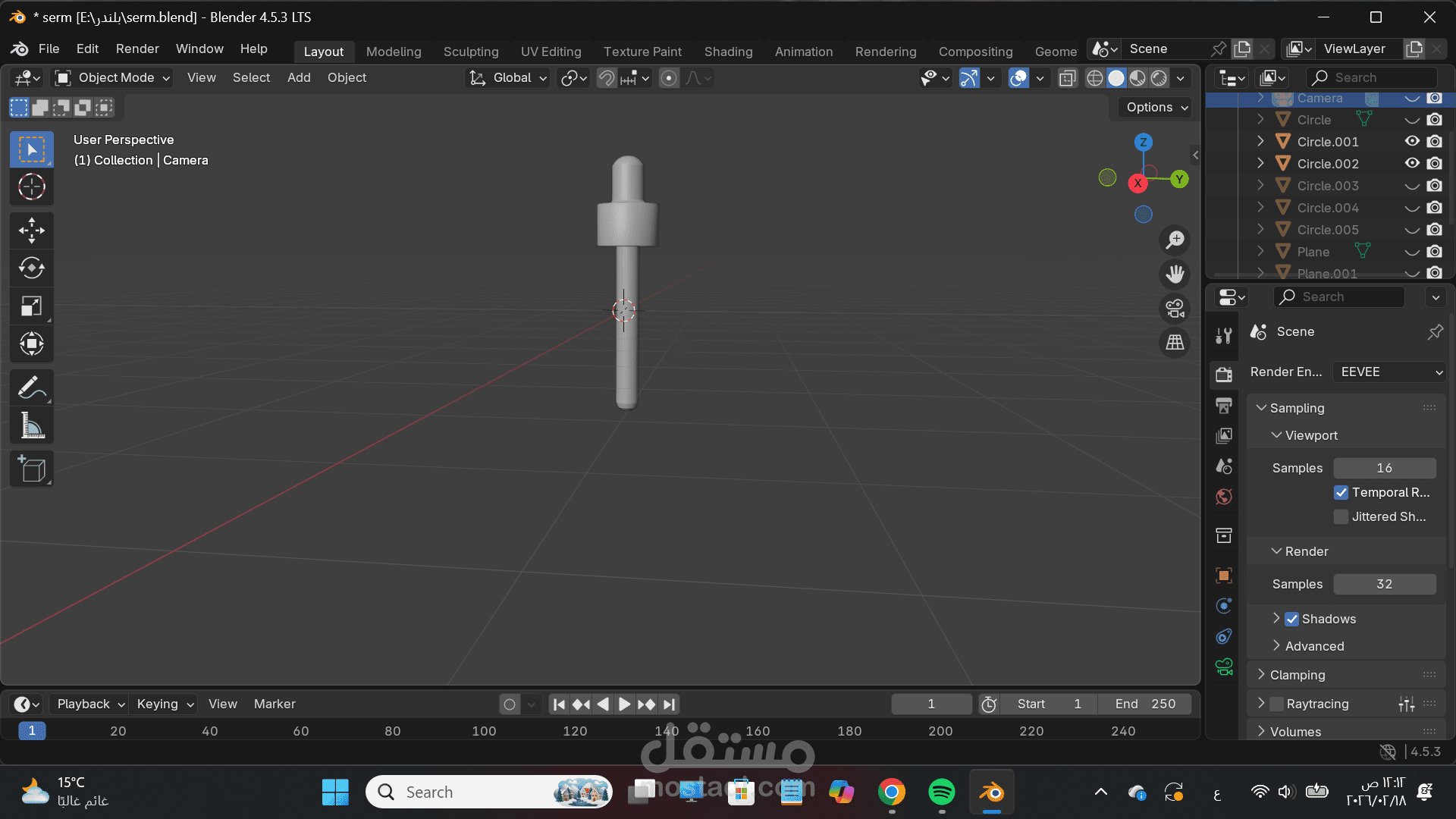This screenshot has height=819, width=1456.
Task: Pick the Add Cube tool
Action: point(31,469)
